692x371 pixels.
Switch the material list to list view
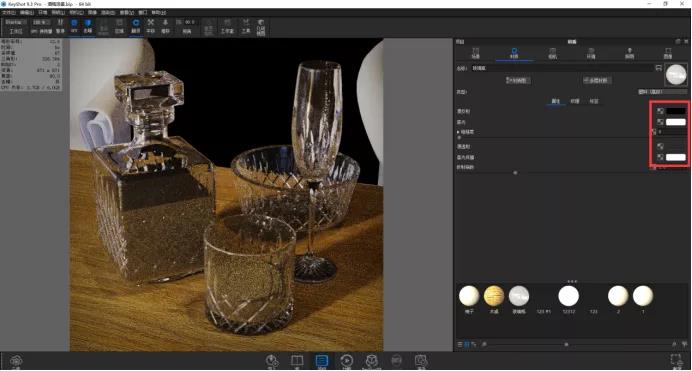[460, 344]
